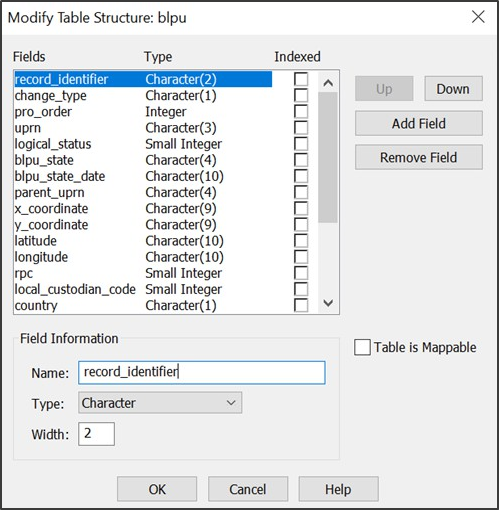The height and width of the screenshot is (510, 499).
Task: Check Indexed box for blpu_state
Action: [301, 160]
